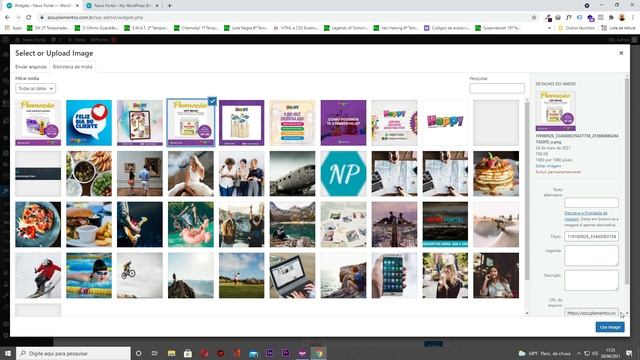
Task: Click the Texto alternativo input field
Action: [591, 202]
